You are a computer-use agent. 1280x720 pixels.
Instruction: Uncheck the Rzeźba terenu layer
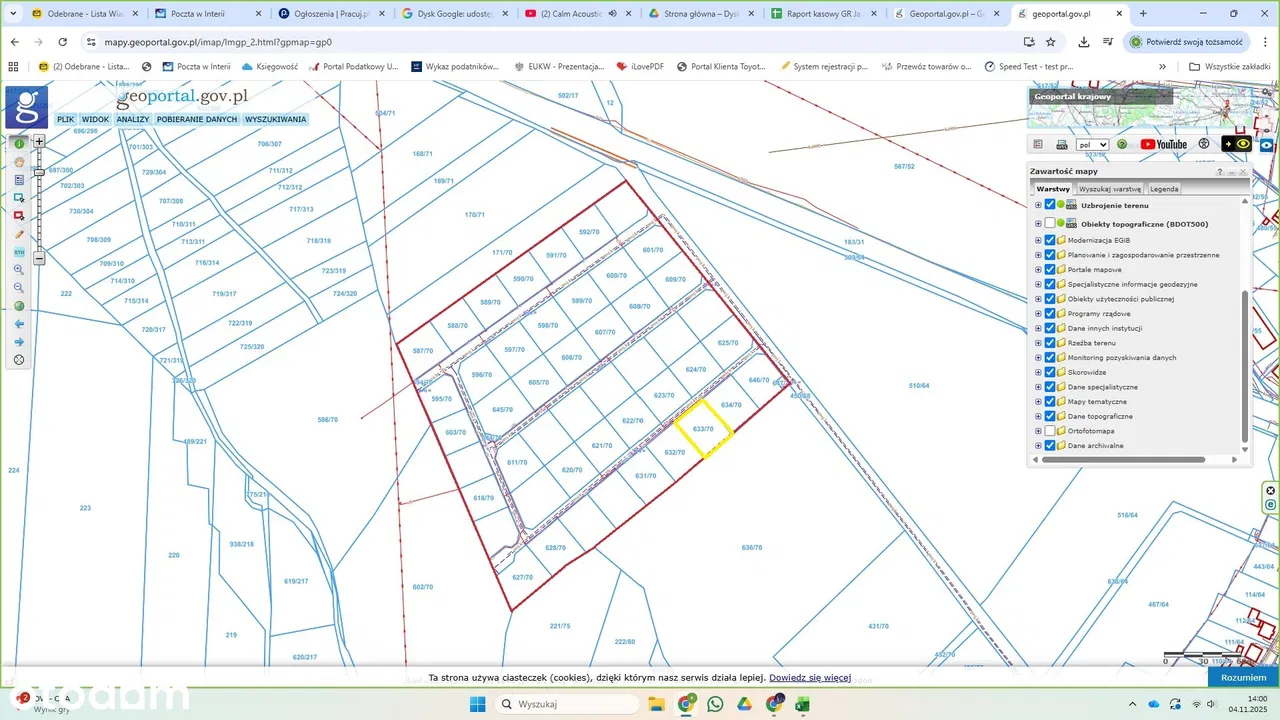coord(1049,343)
